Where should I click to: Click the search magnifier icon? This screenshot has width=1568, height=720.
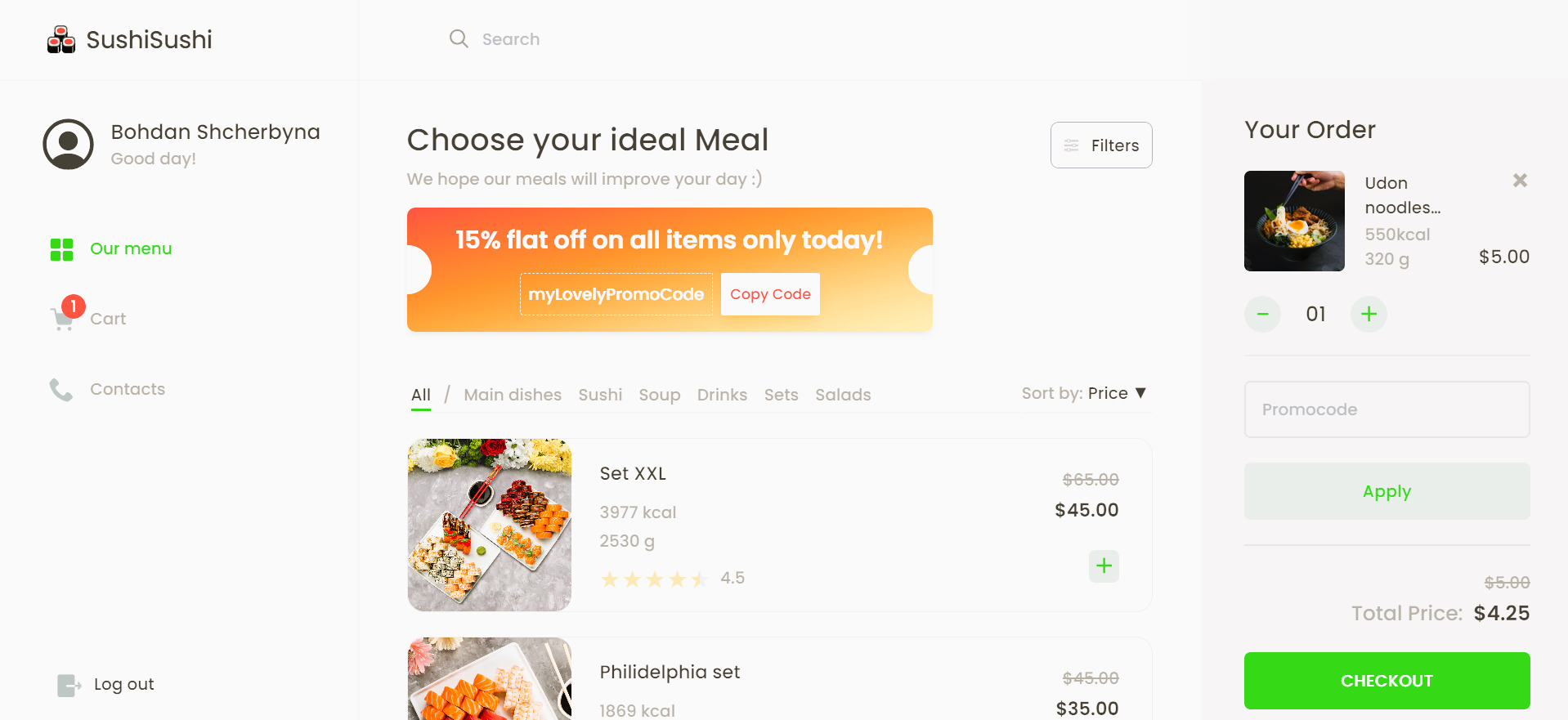(x=459, y=38)
